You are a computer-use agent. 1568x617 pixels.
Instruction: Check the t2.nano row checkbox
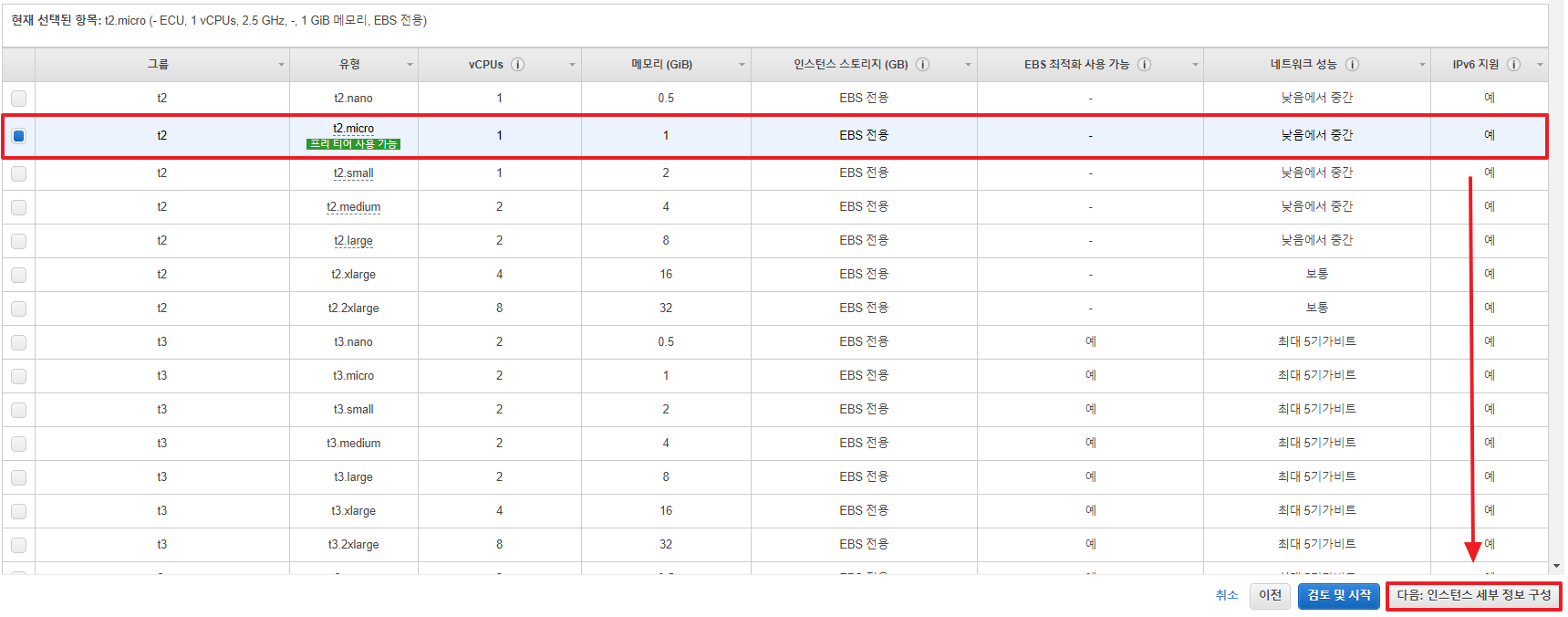18,99
